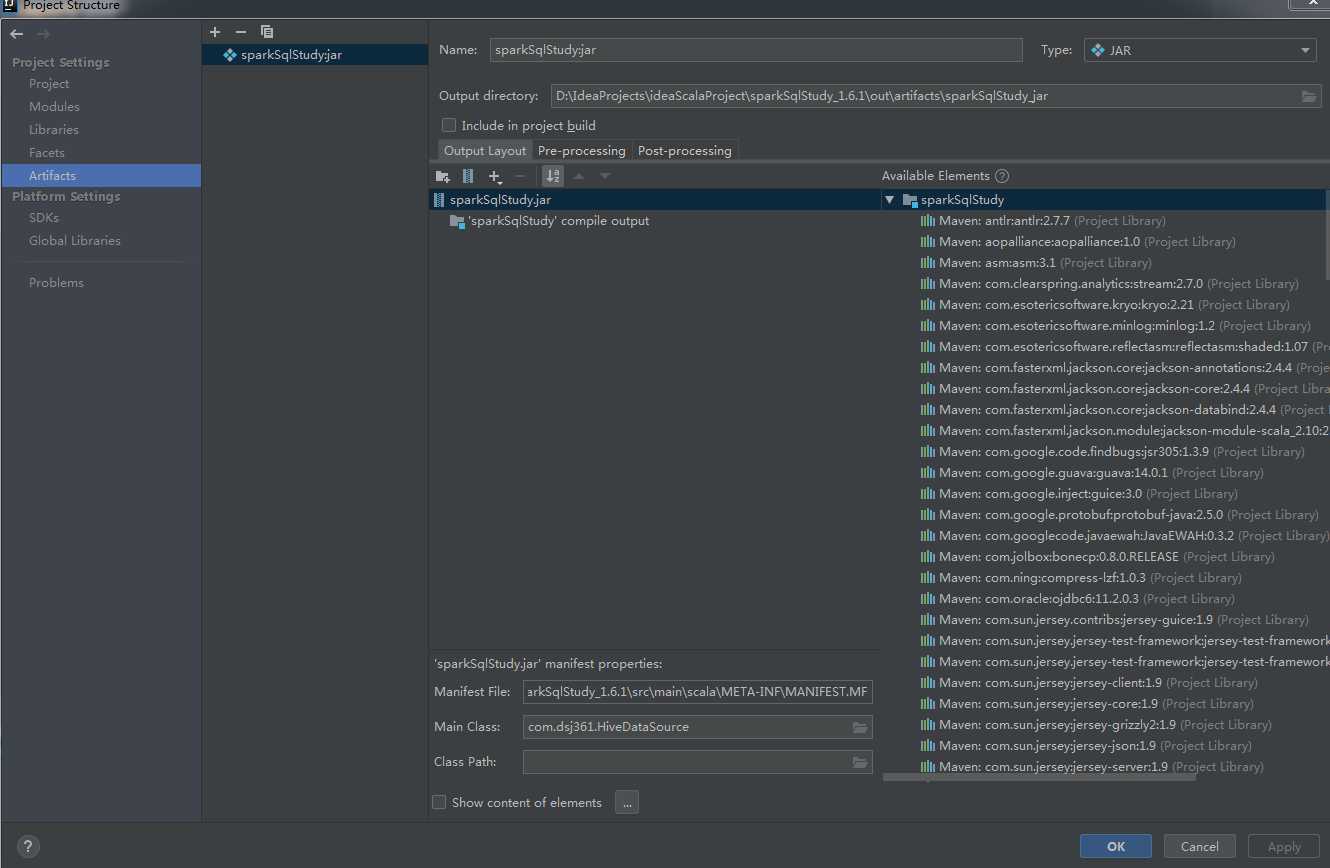Browse for output directory folder
This screenshot has height=868, width=1330.
(x=1309, y=96)
